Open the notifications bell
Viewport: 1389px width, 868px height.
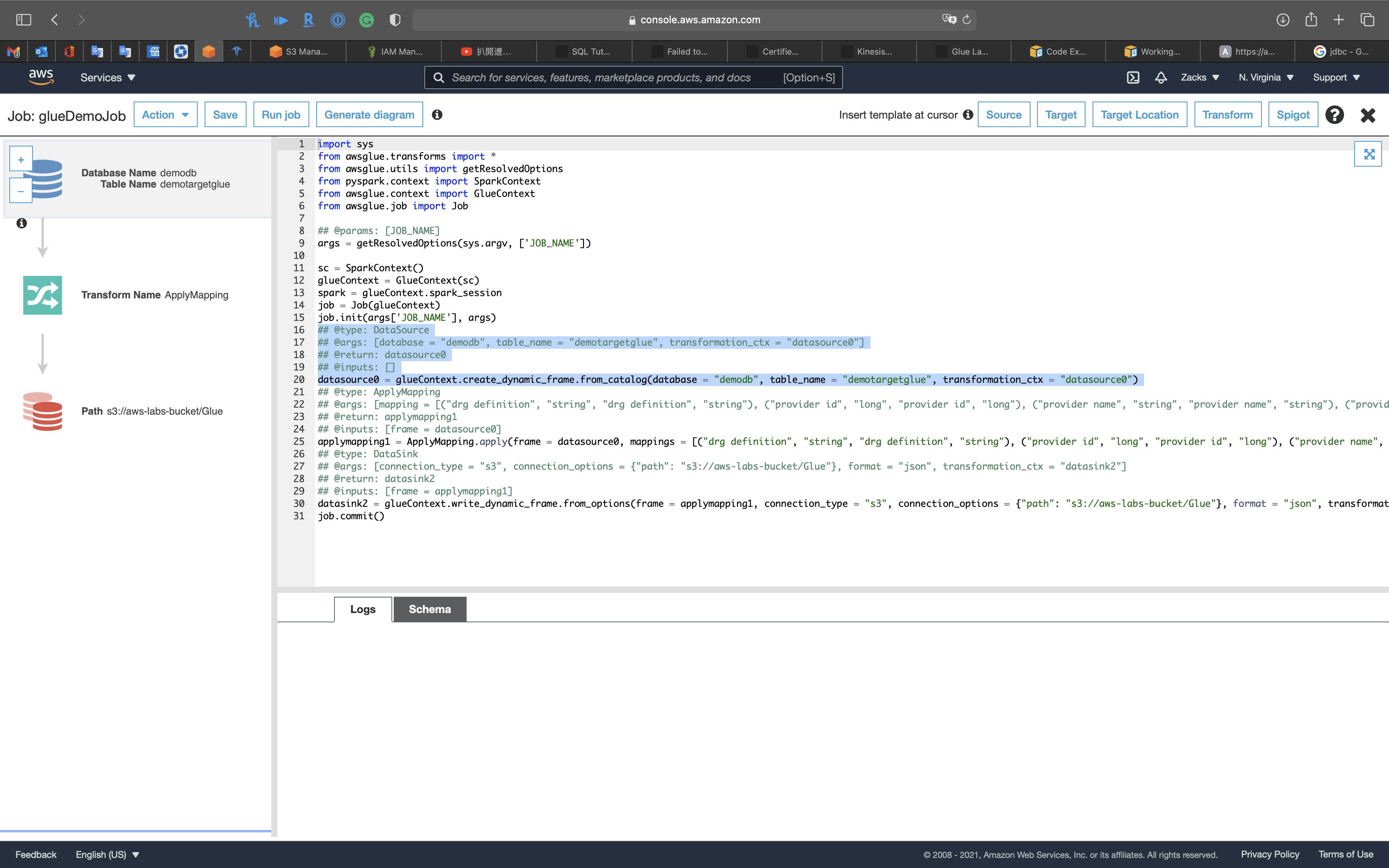1161,77
